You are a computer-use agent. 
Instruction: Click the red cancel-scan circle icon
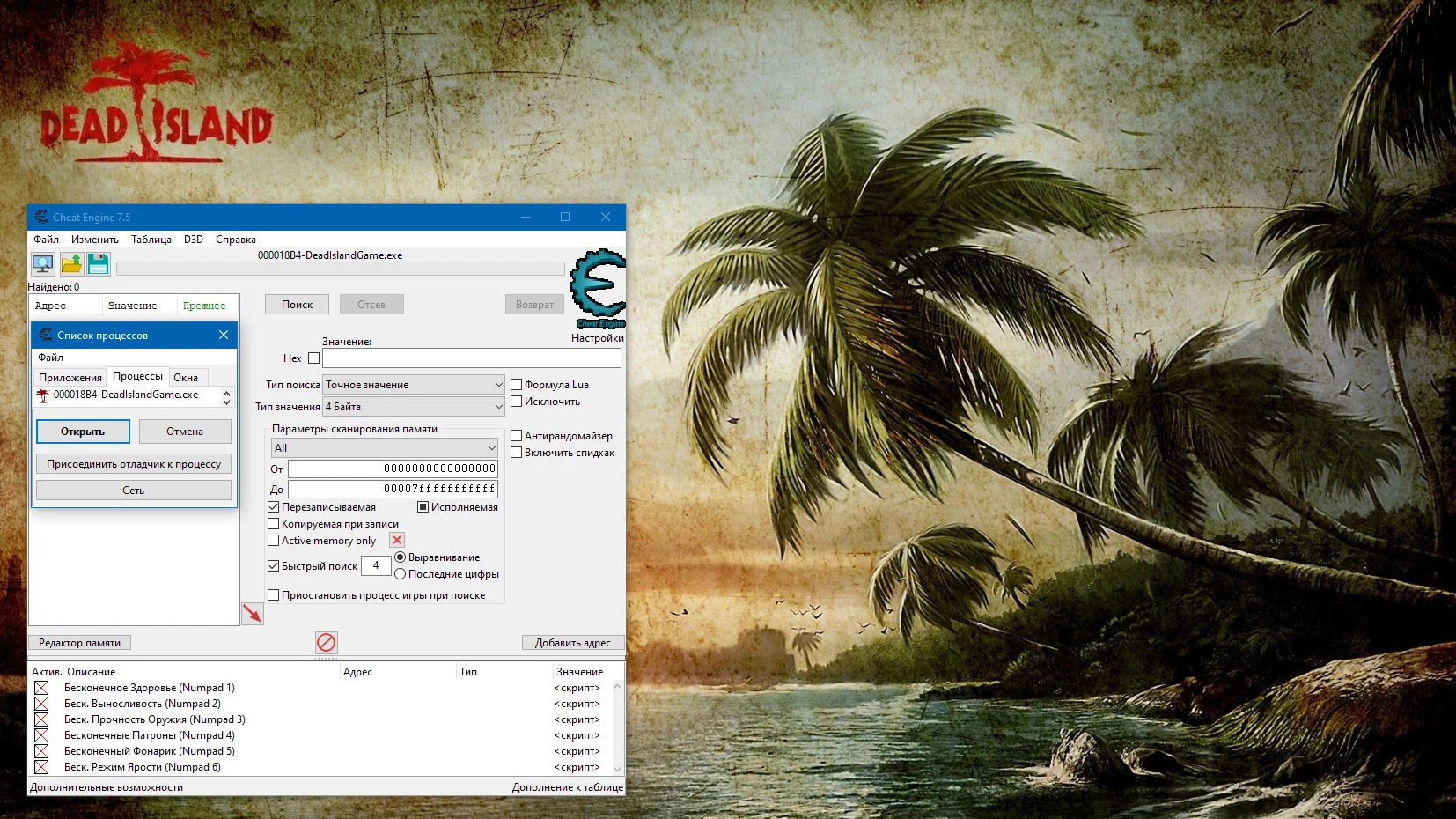[327, 643]
